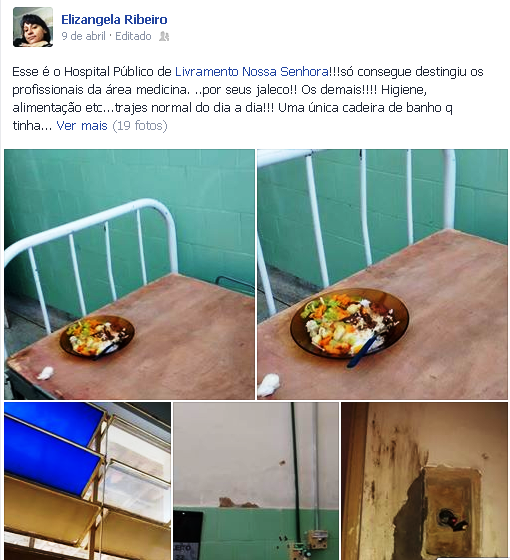Open the post timestamp 9 de abril

coord(83,36)
